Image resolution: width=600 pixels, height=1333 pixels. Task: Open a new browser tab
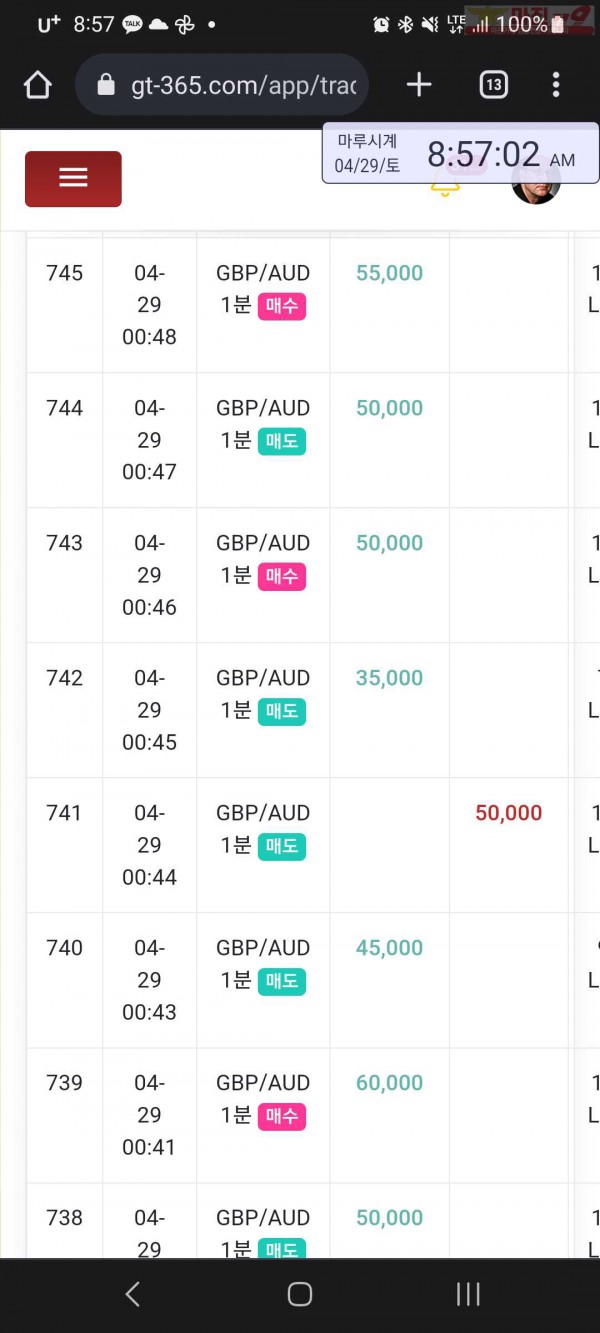coord(419,85)
